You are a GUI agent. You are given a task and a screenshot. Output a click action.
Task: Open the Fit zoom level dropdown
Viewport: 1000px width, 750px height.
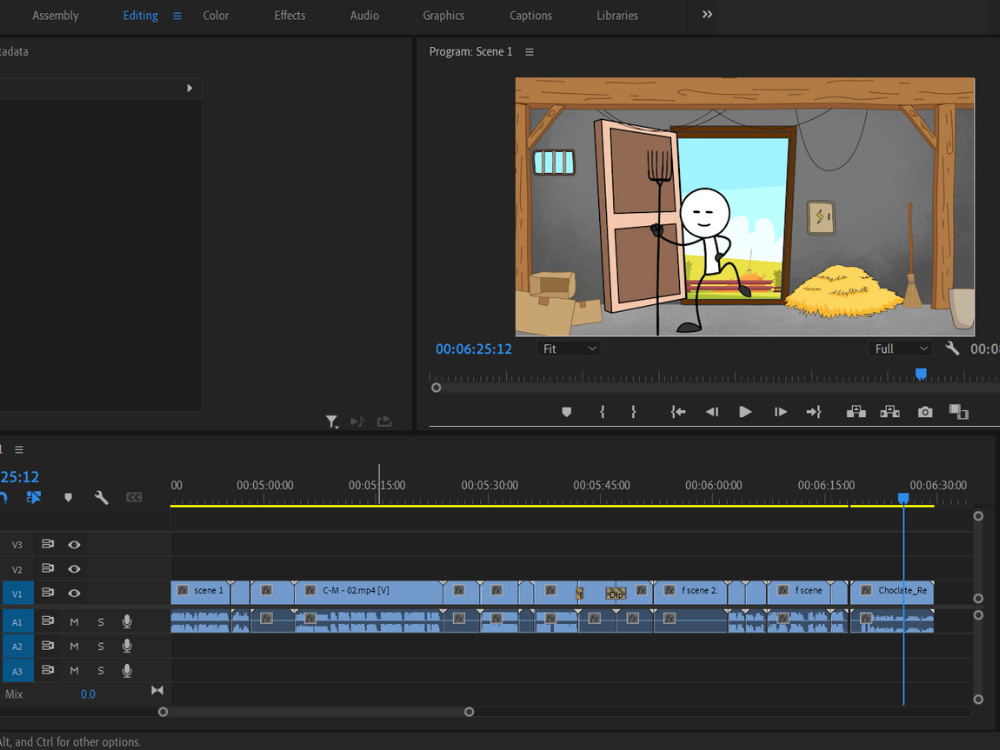568,349
